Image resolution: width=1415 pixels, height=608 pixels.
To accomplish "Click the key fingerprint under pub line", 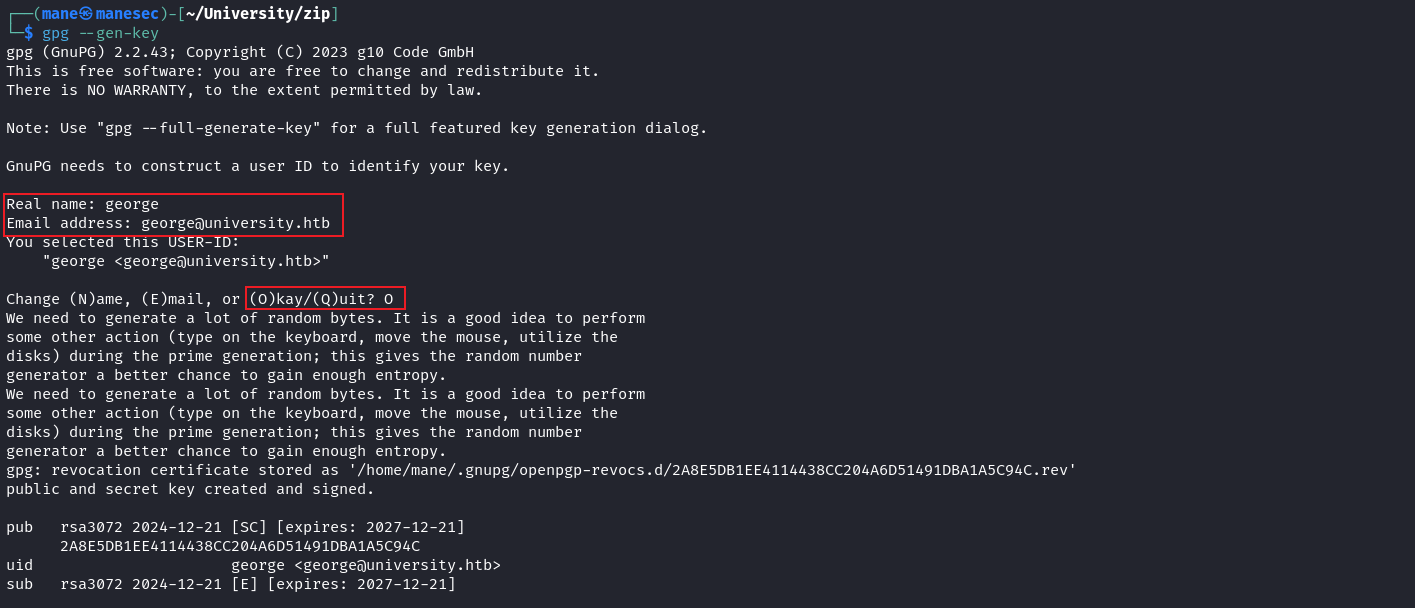I will pyautogui.click(x=240, y=546).
